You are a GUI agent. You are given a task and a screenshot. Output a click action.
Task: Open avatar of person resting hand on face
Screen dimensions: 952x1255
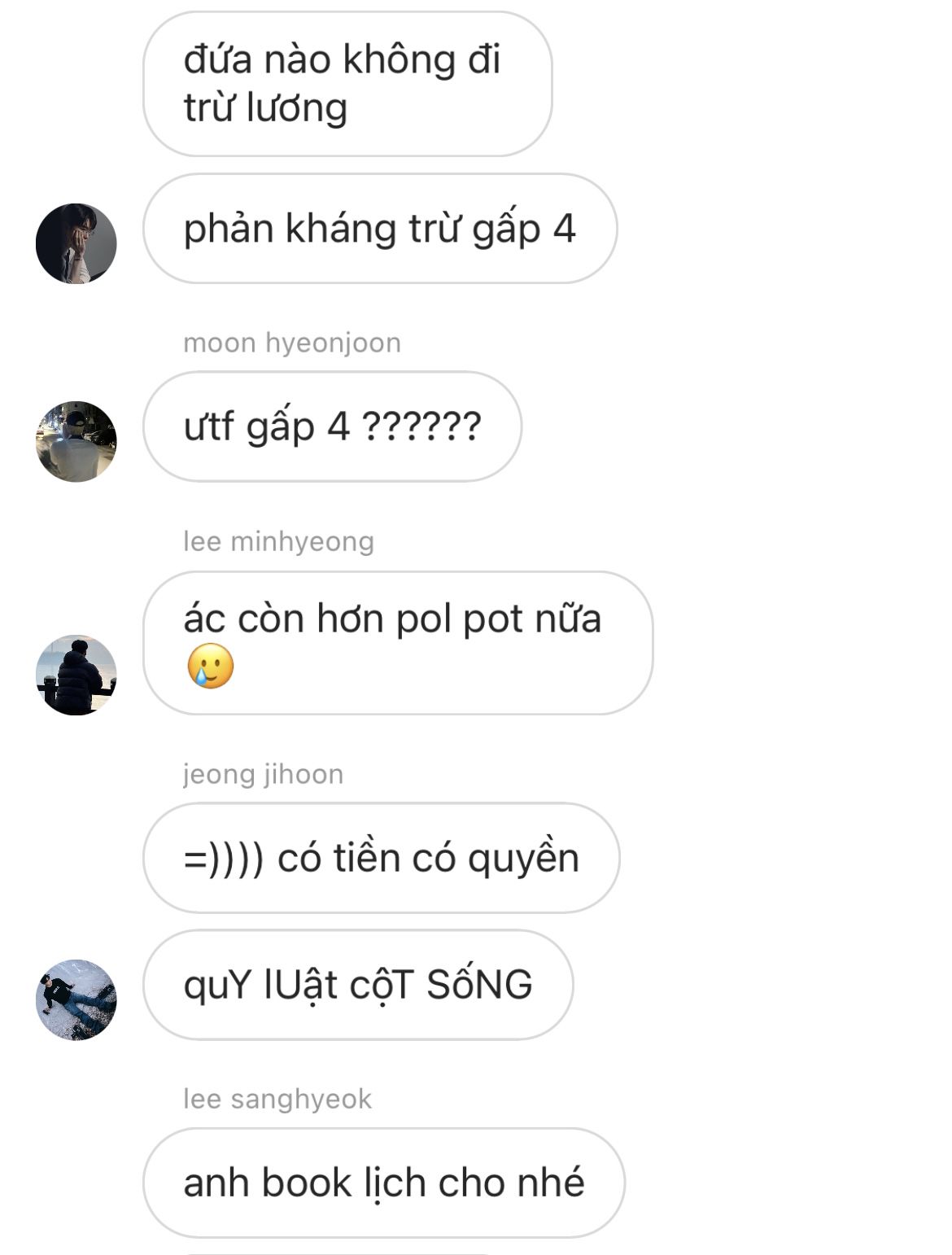(x=76, y=243)
